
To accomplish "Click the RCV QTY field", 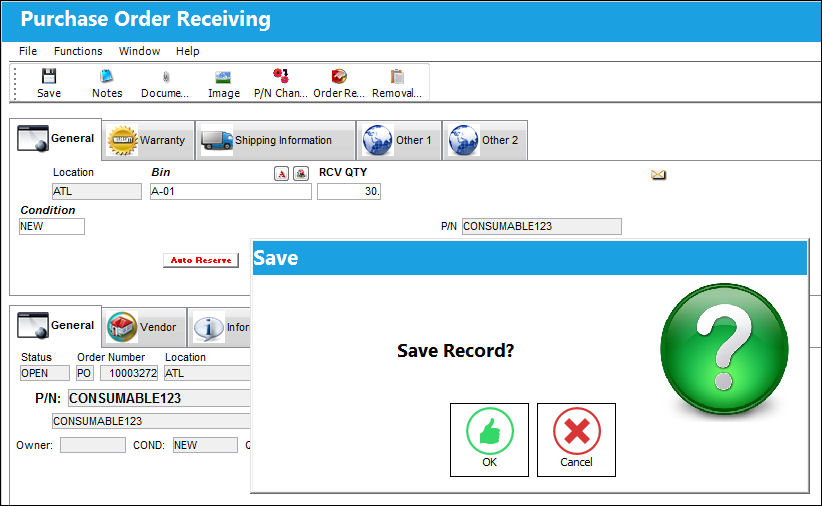I will 349,191.
